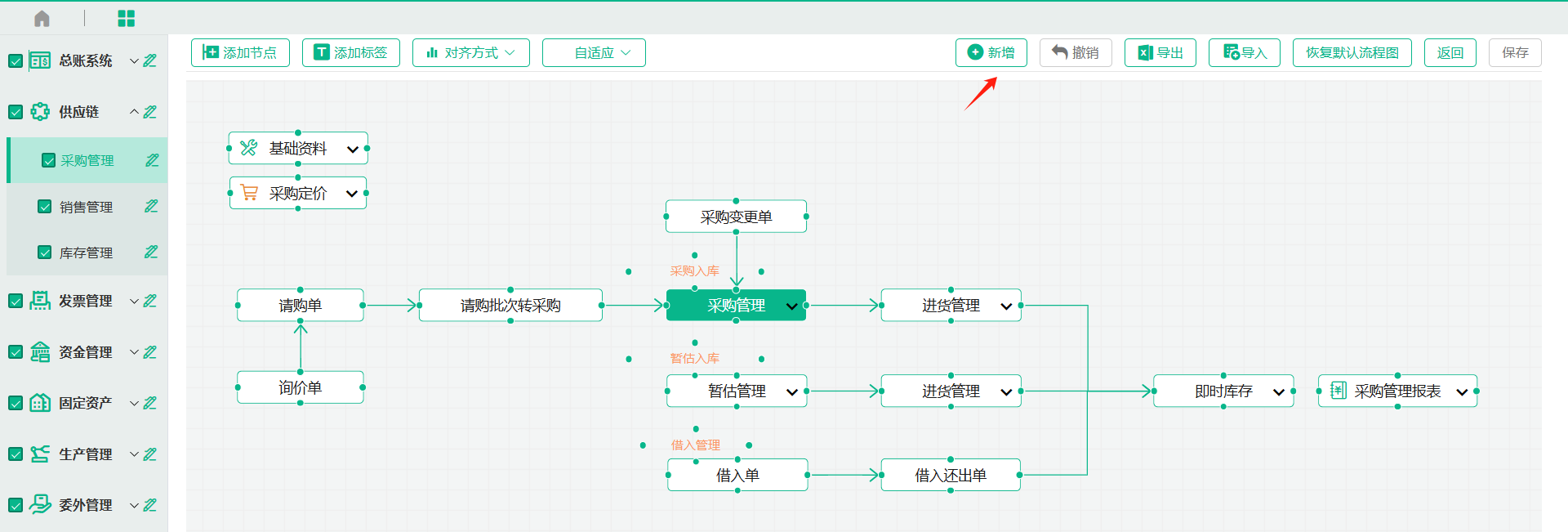The height and width of the screenshot is (532, 1568).
Task: Click the 添加节点 button
Action: [x=240, y=52]
